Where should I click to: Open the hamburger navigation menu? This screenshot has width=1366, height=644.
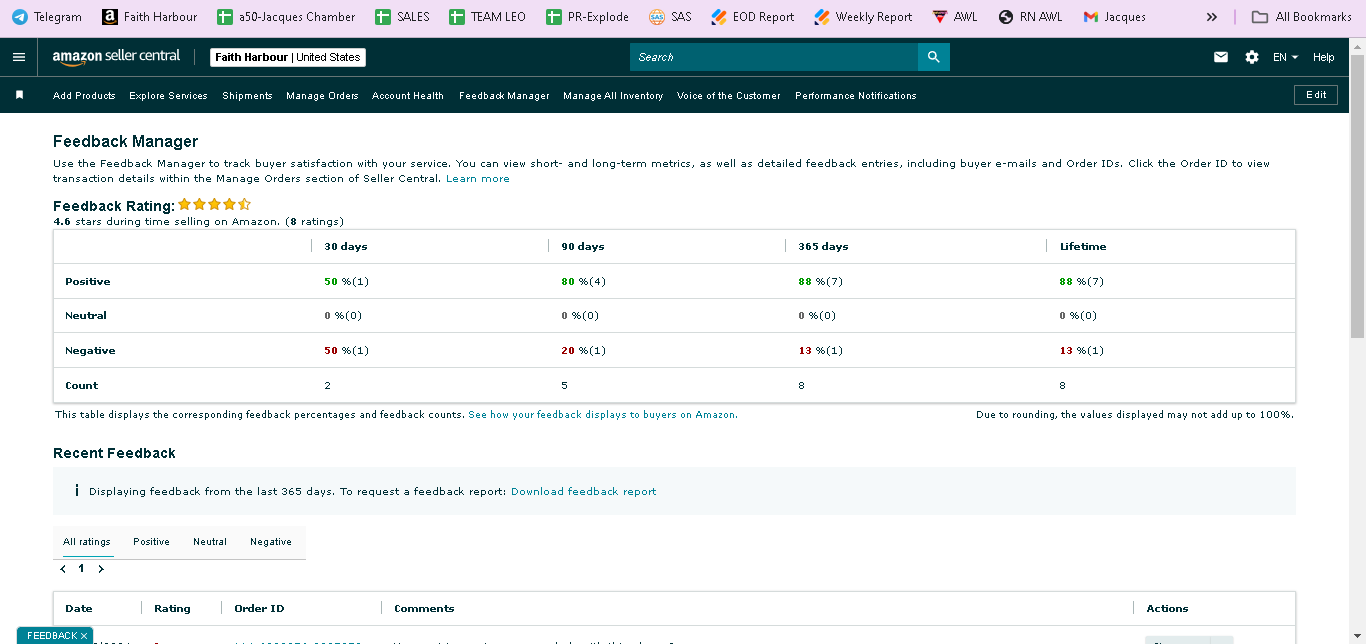coord(19,57)
